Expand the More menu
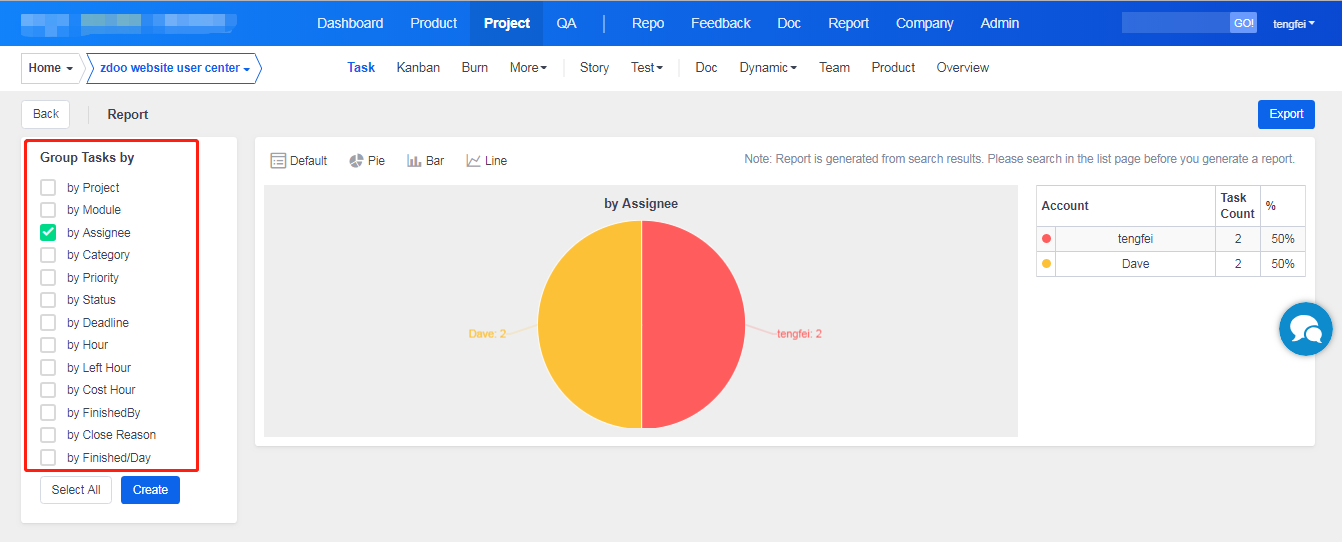The width and height of the screenshot is (1342, 542). [528, 68]
